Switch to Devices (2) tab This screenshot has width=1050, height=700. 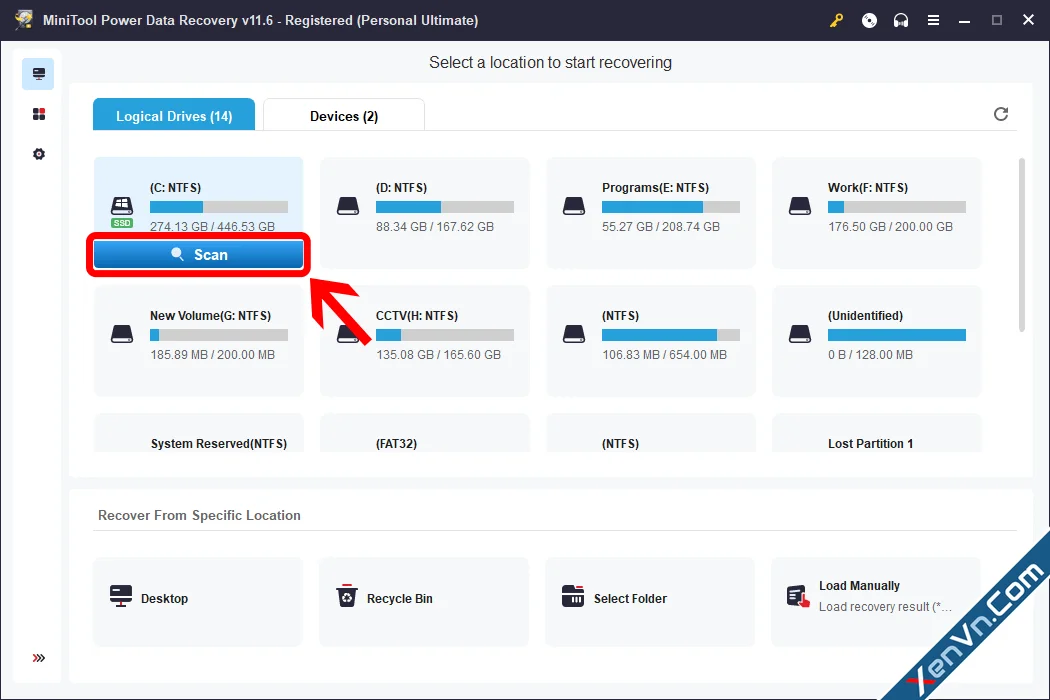click(344, 115)
